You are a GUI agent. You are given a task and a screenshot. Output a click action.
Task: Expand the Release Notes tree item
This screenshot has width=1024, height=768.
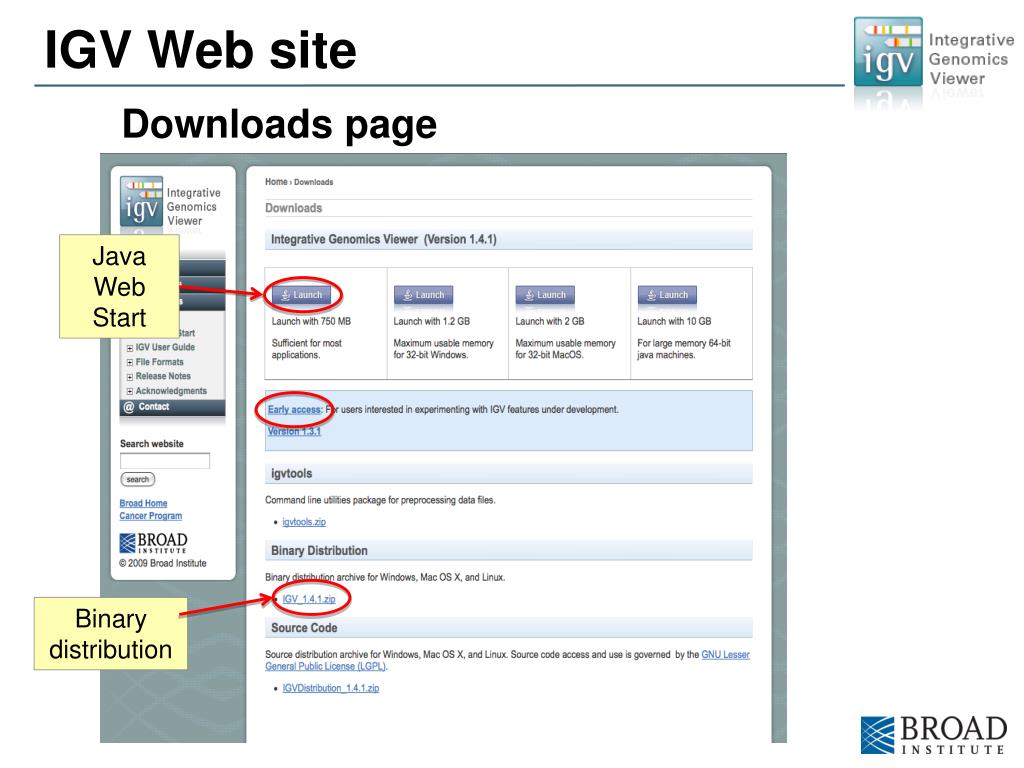coord(129,377)
